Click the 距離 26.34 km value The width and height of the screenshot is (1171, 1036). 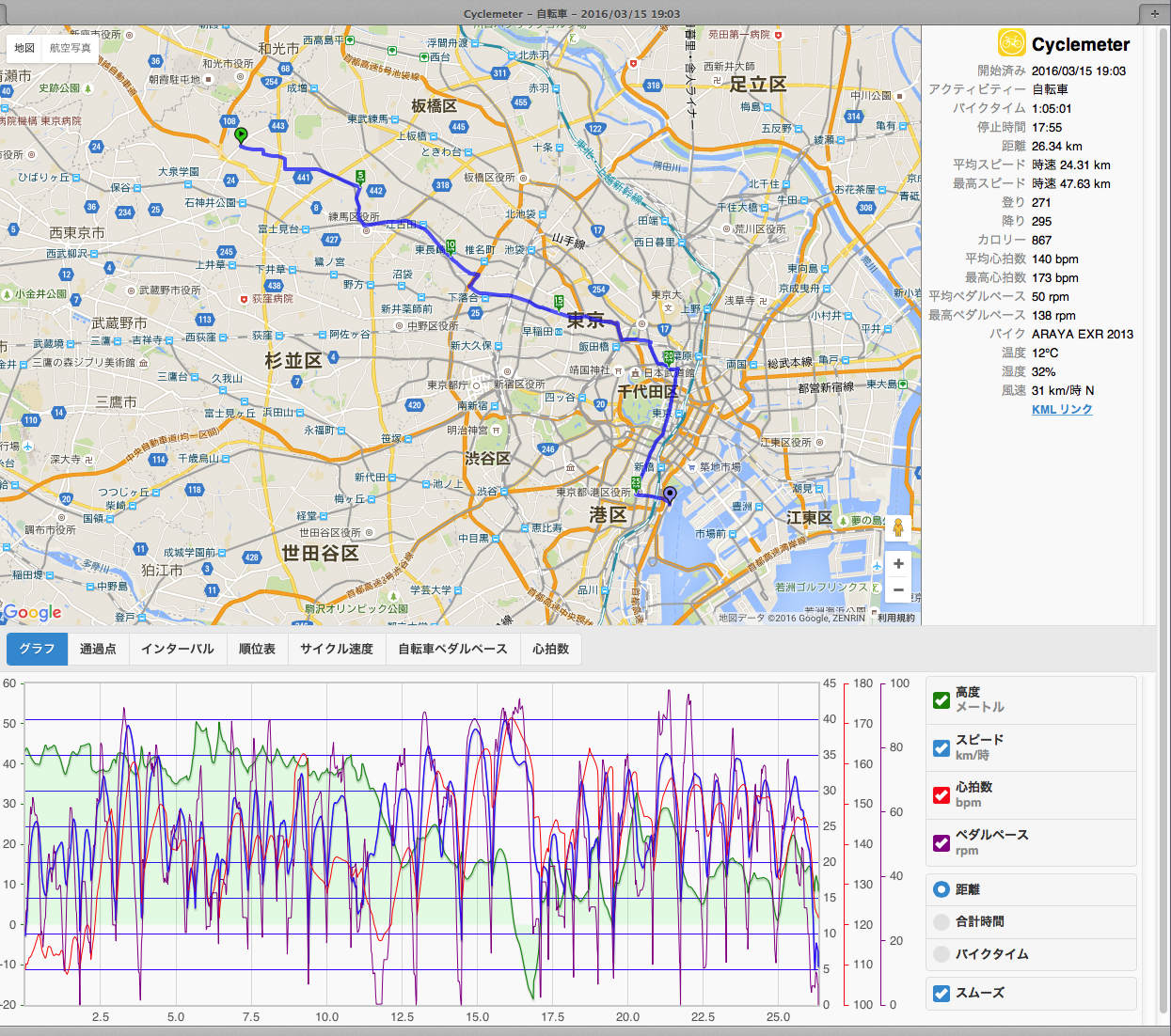(1057, 146)
